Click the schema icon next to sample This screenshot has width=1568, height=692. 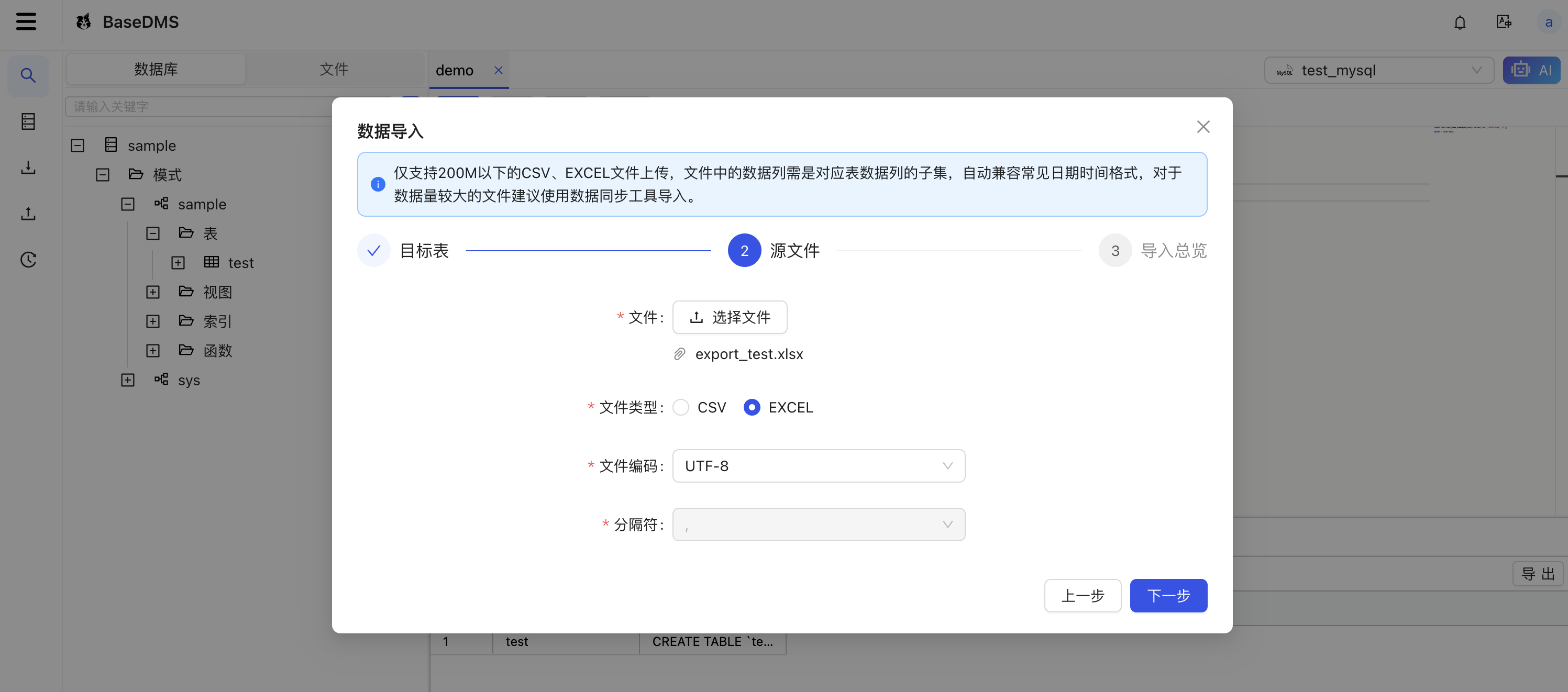(x=161, y=203)
